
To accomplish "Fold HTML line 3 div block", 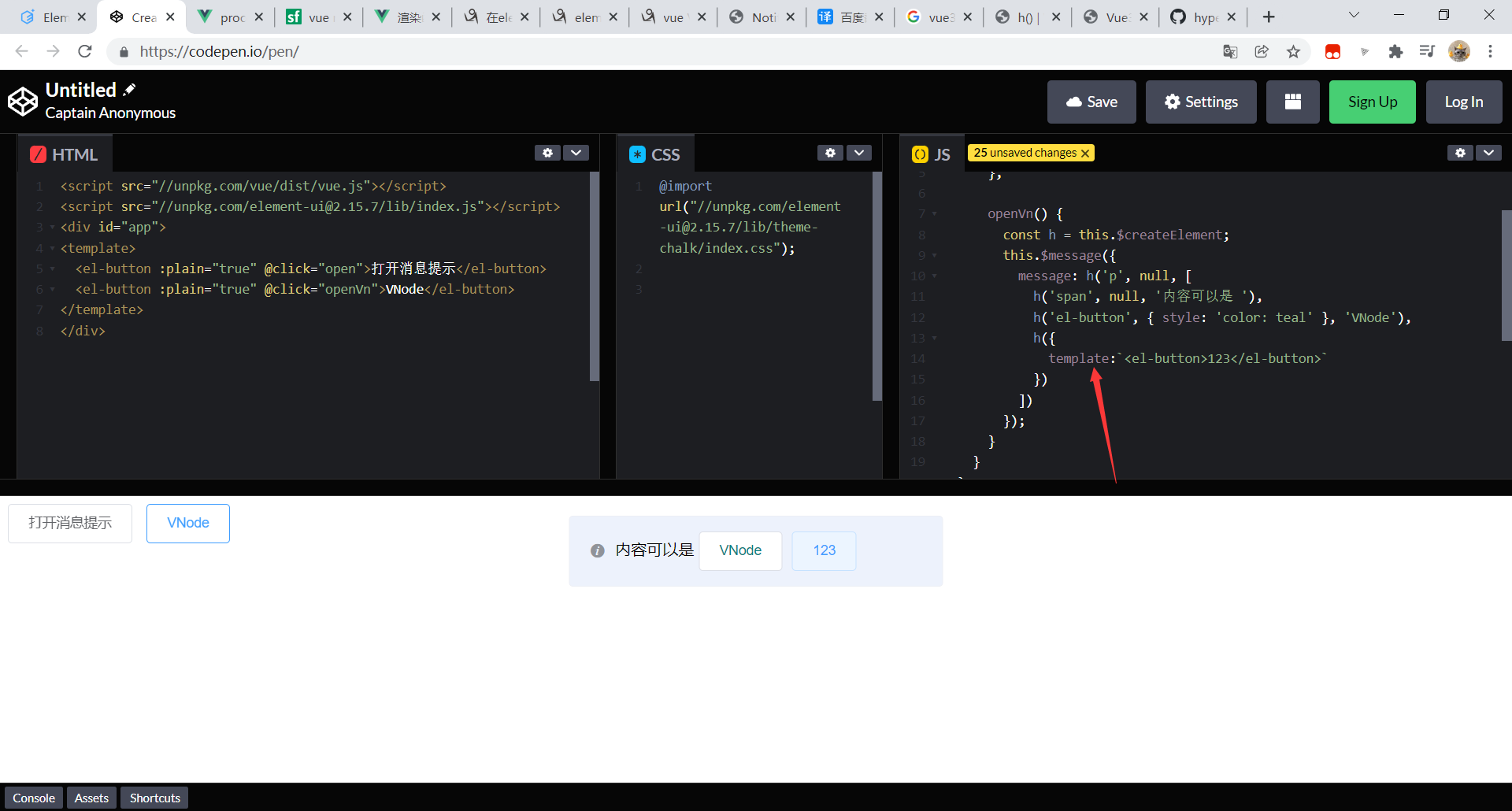I will (53, 228).
